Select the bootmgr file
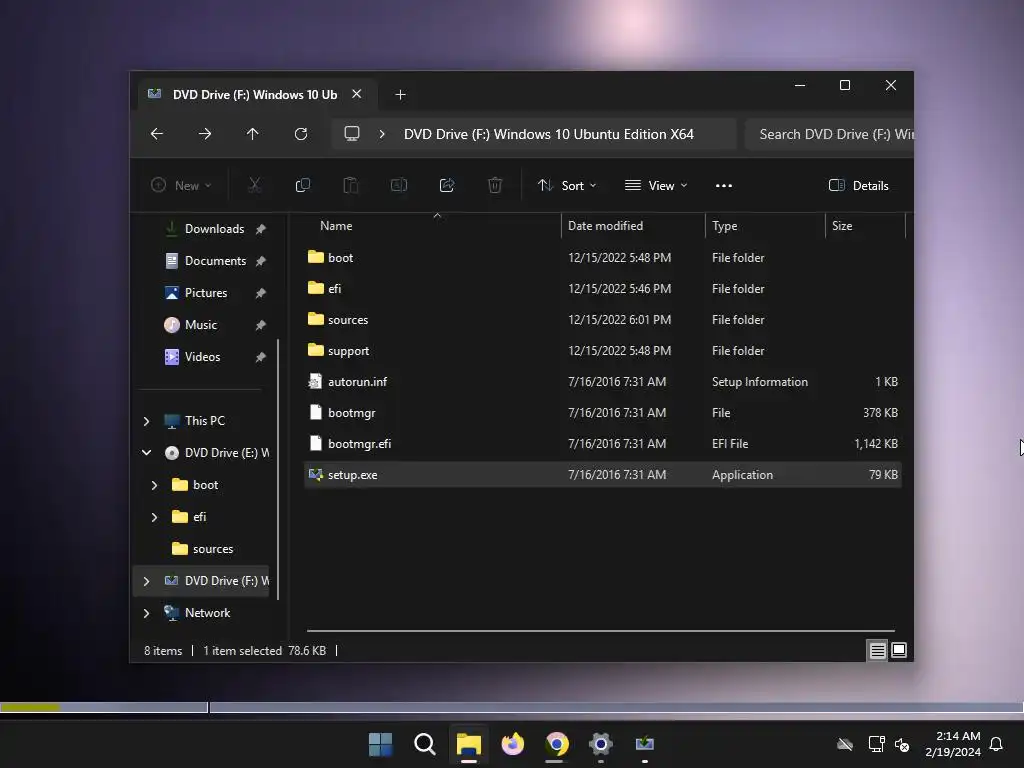Viewport: 1024px width, 768px height. [603, 413]
